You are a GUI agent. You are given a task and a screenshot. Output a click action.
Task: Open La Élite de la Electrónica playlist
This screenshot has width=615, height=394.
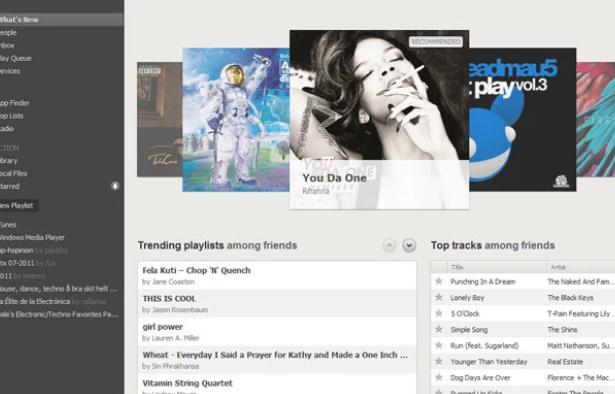[x=53, y=301]
